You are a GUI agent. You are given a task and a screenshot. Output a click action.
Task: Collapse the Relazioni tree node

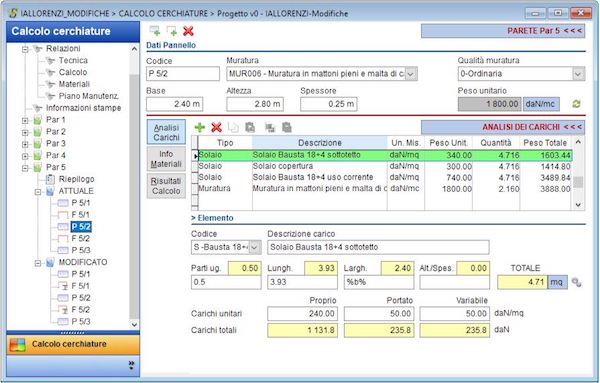tap(25, 49)
